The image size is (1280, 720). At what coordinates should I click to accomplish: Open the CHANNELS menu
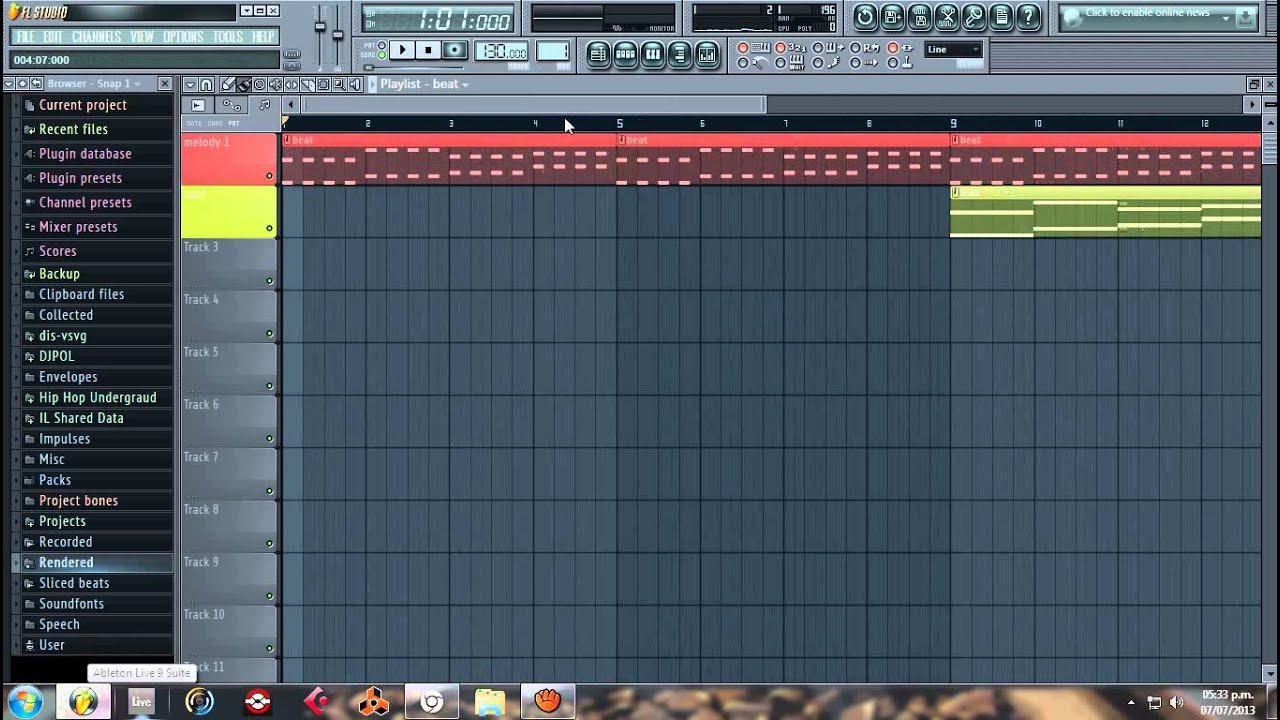pyautogui.click(x=96, y=37)
